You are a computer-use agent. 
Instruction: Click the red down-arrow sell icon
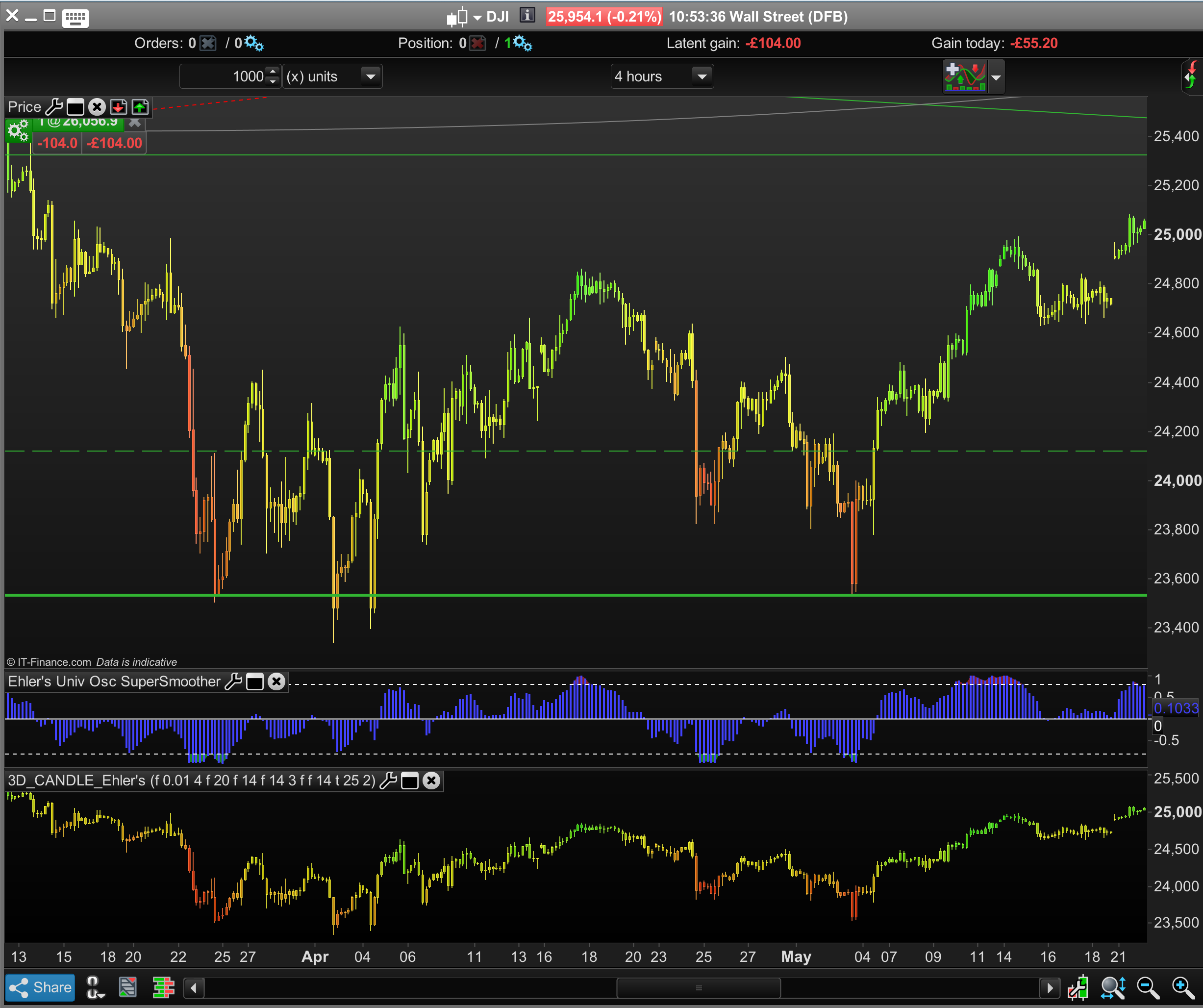pos(119,106)
